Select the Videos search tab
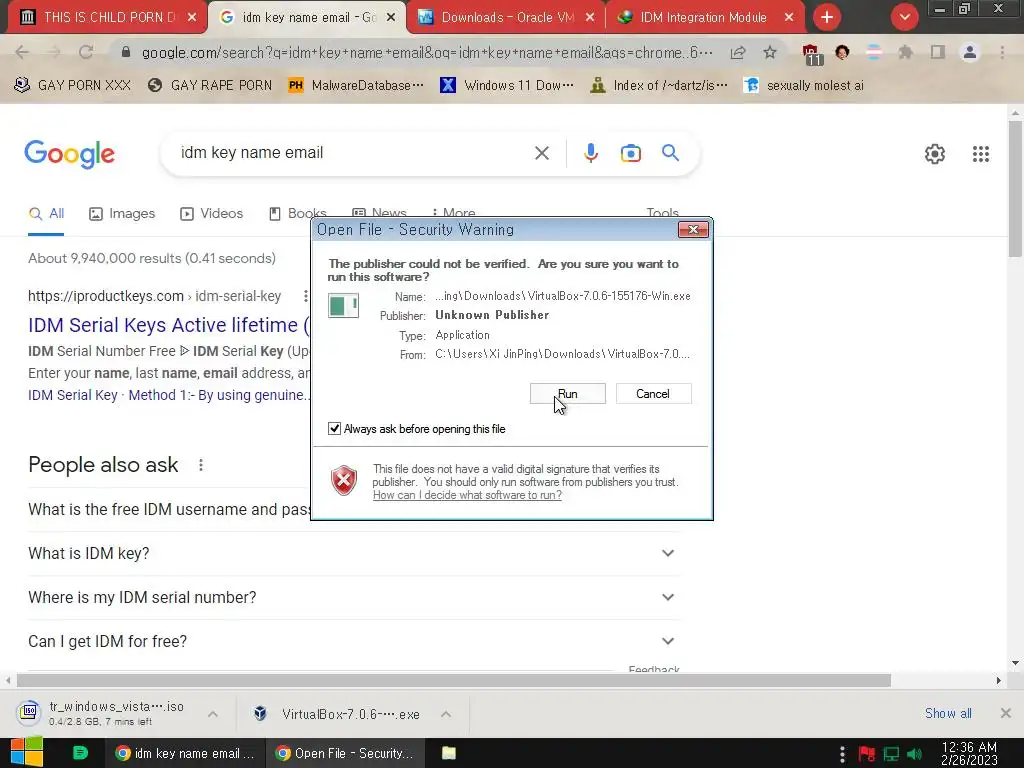1024x768 pixels. pos(212,214)
